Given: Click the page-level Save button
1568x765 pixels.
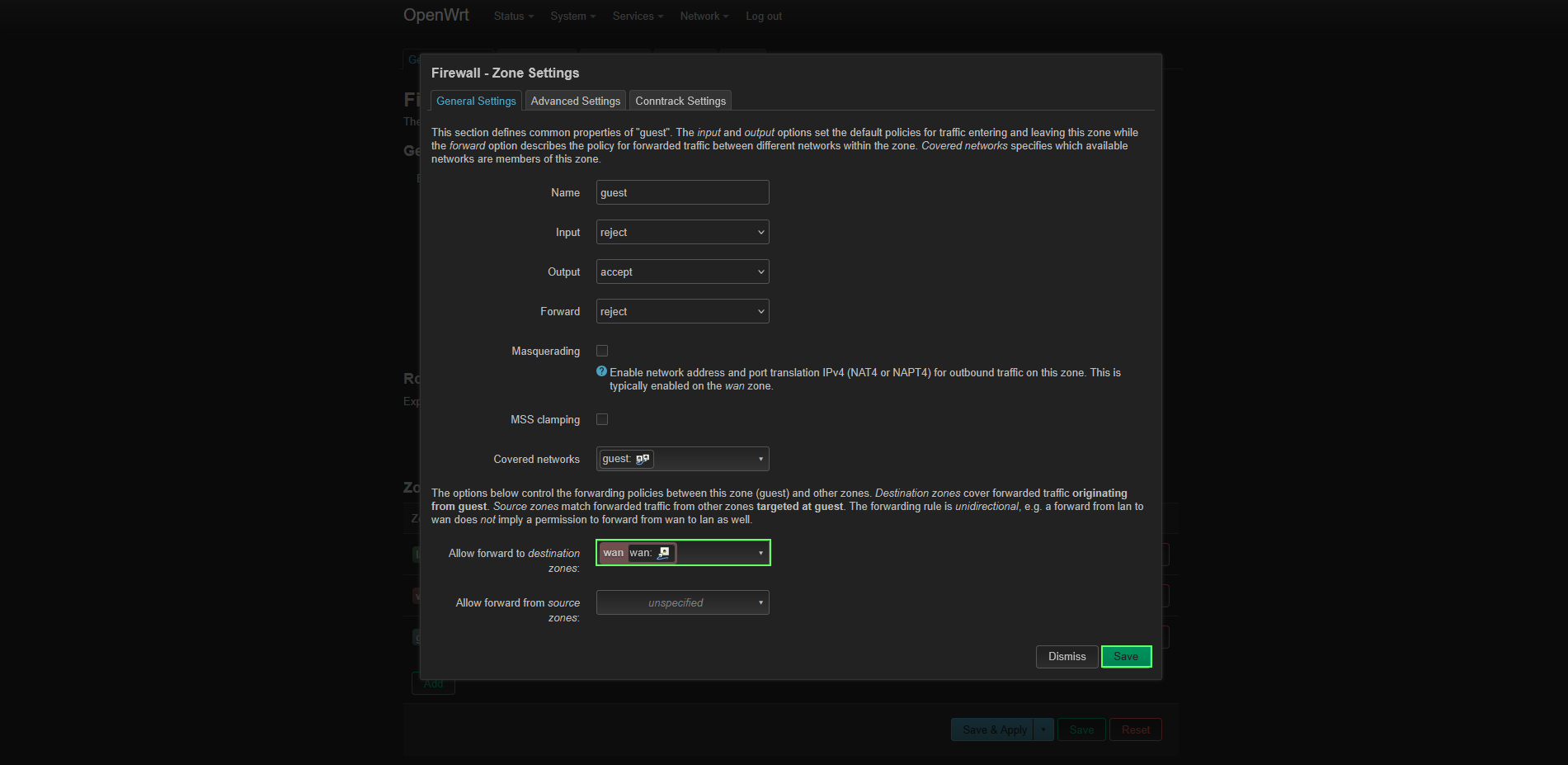Looking at the screenshot, I should [x=1081, y=730].
